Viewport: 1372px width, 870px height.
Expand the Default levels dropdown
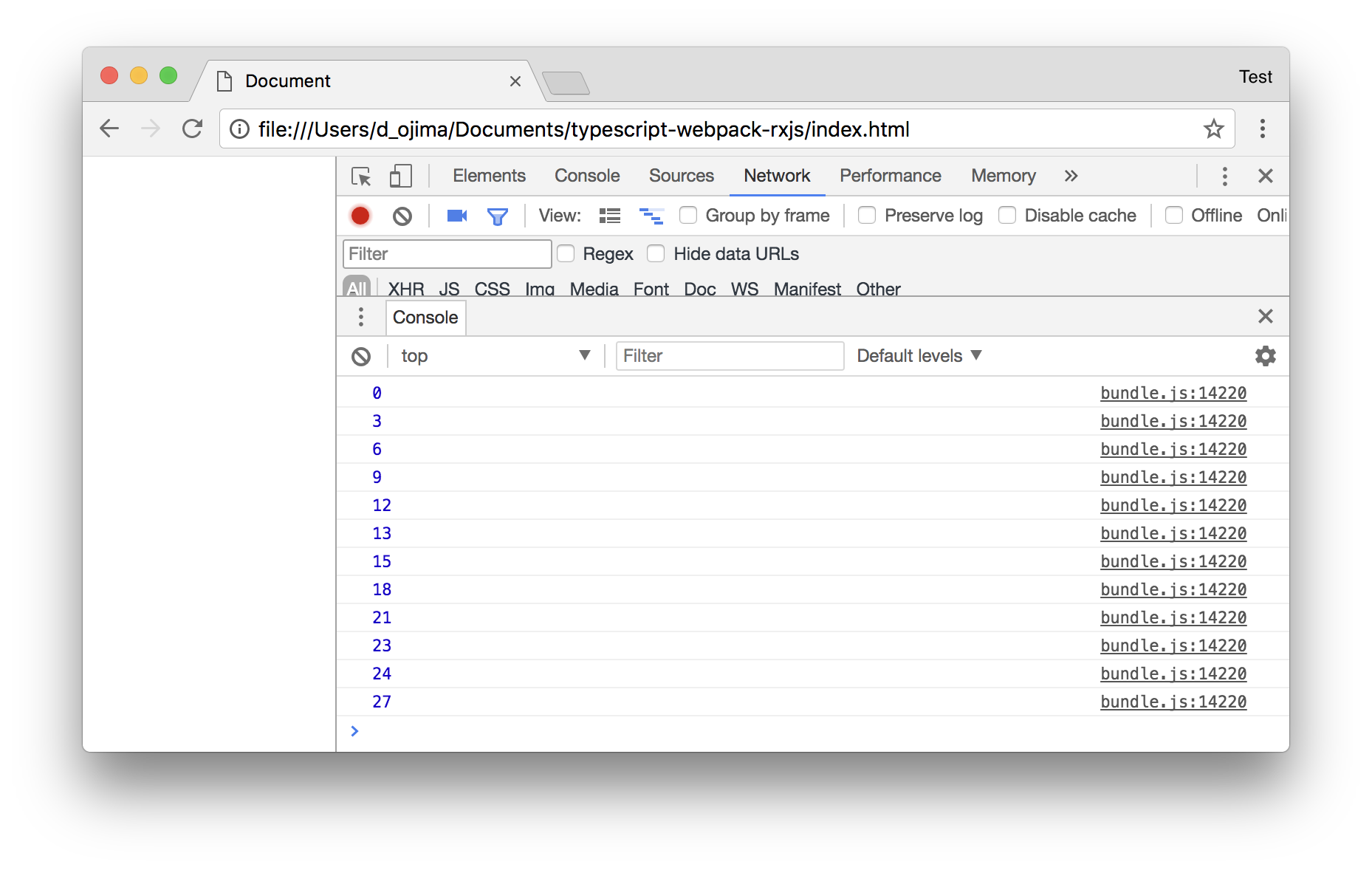[x=919, y=356]
